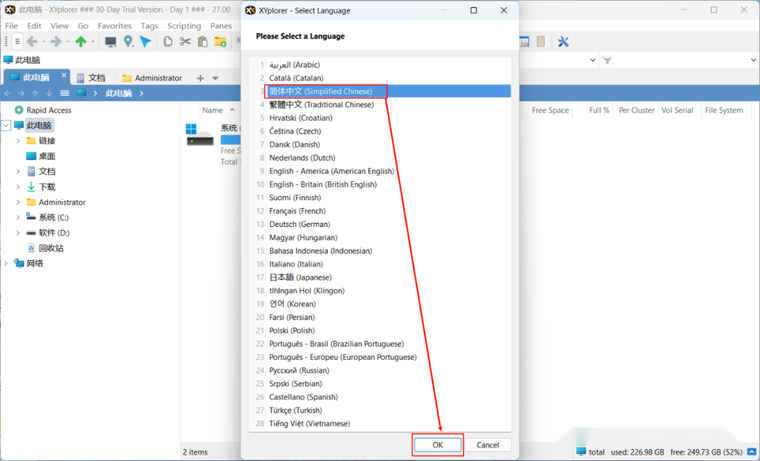Click the Vol Serial column header
Viewport: 760px width, 461px height.
(677, 110)
